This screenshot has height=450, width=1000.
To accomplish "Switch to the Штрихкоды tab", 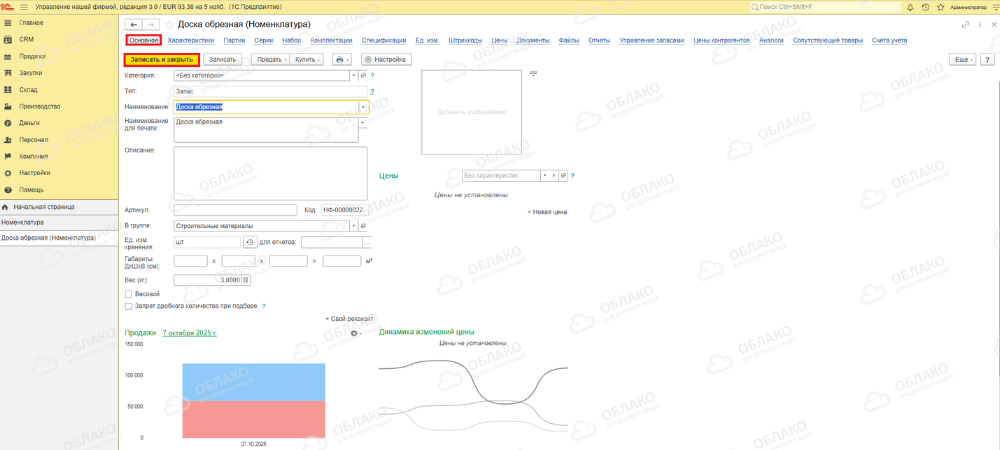I will pos(465,40).
